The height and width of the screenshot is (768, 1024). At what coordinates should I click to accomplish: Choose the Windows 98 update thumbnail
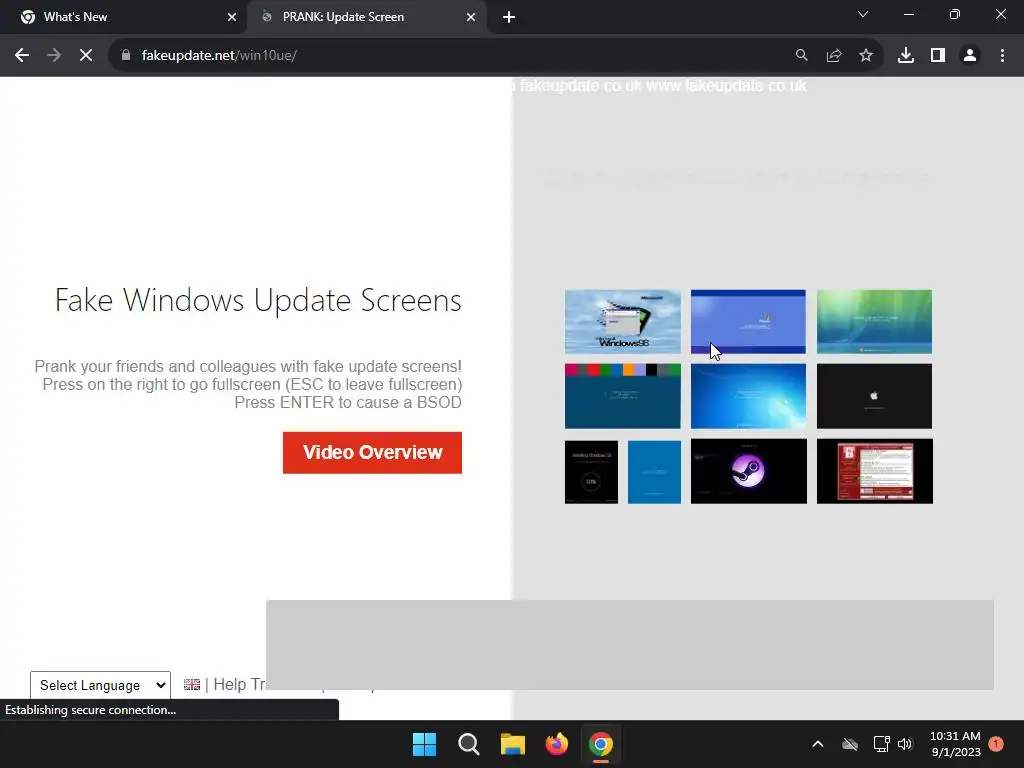622,321
